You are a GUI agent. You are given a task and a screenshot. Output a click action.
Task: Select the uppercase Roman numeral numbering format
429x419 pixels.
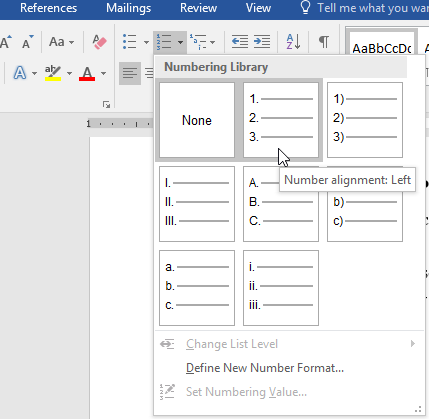tap(197, 204)
